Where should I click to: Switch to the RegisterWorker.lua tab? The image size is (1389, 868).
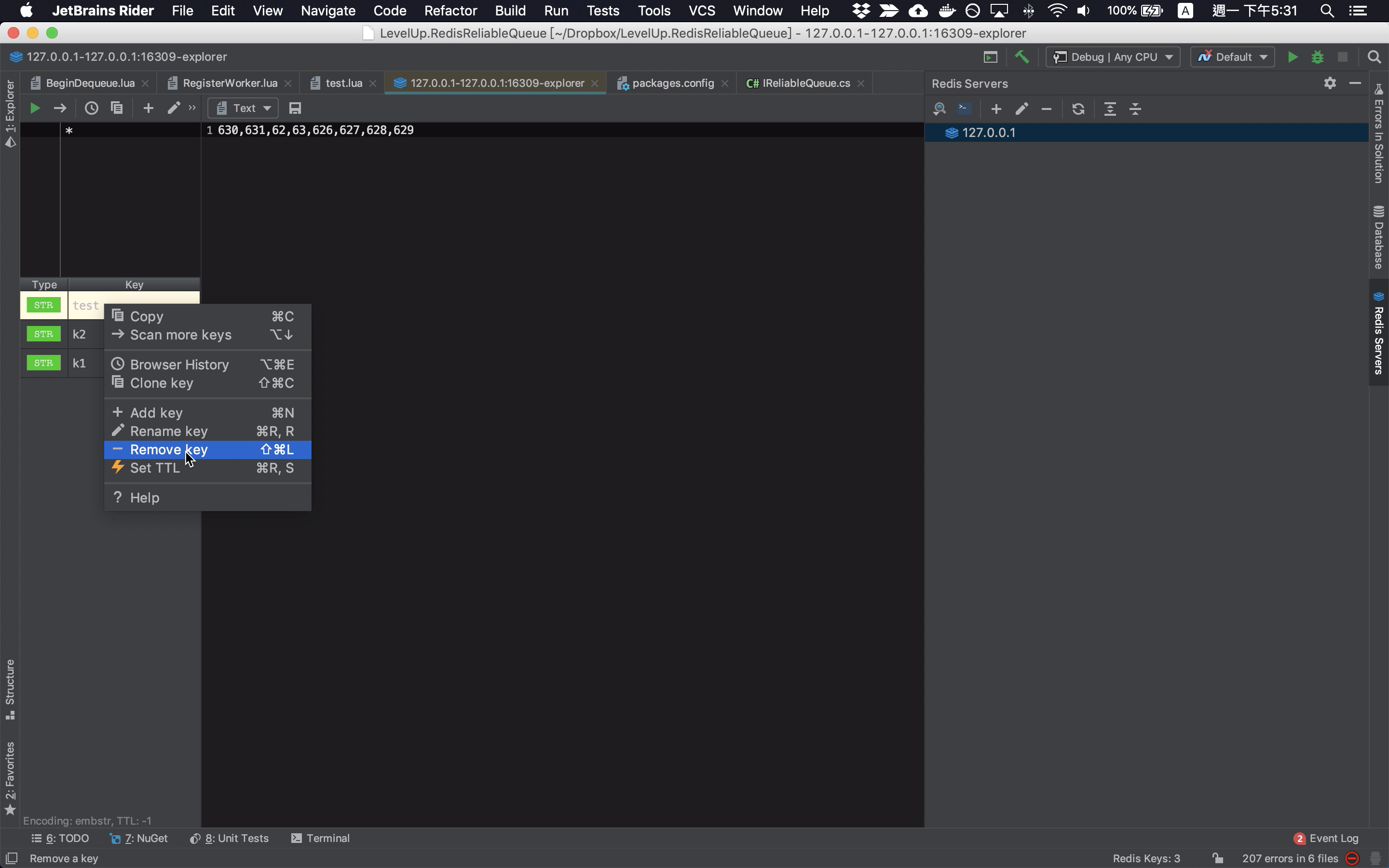pos(229,83)
